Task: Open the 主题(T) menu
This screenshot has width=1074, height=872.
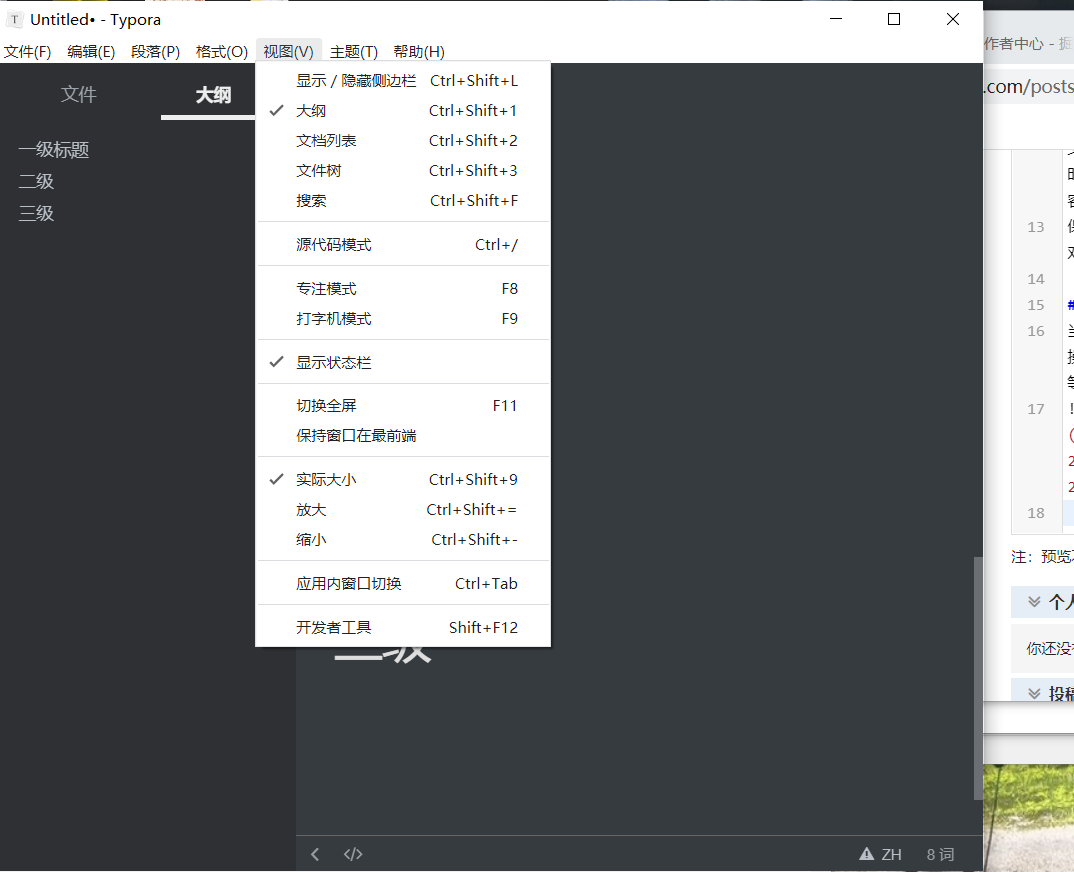Action: coord(355,51)
